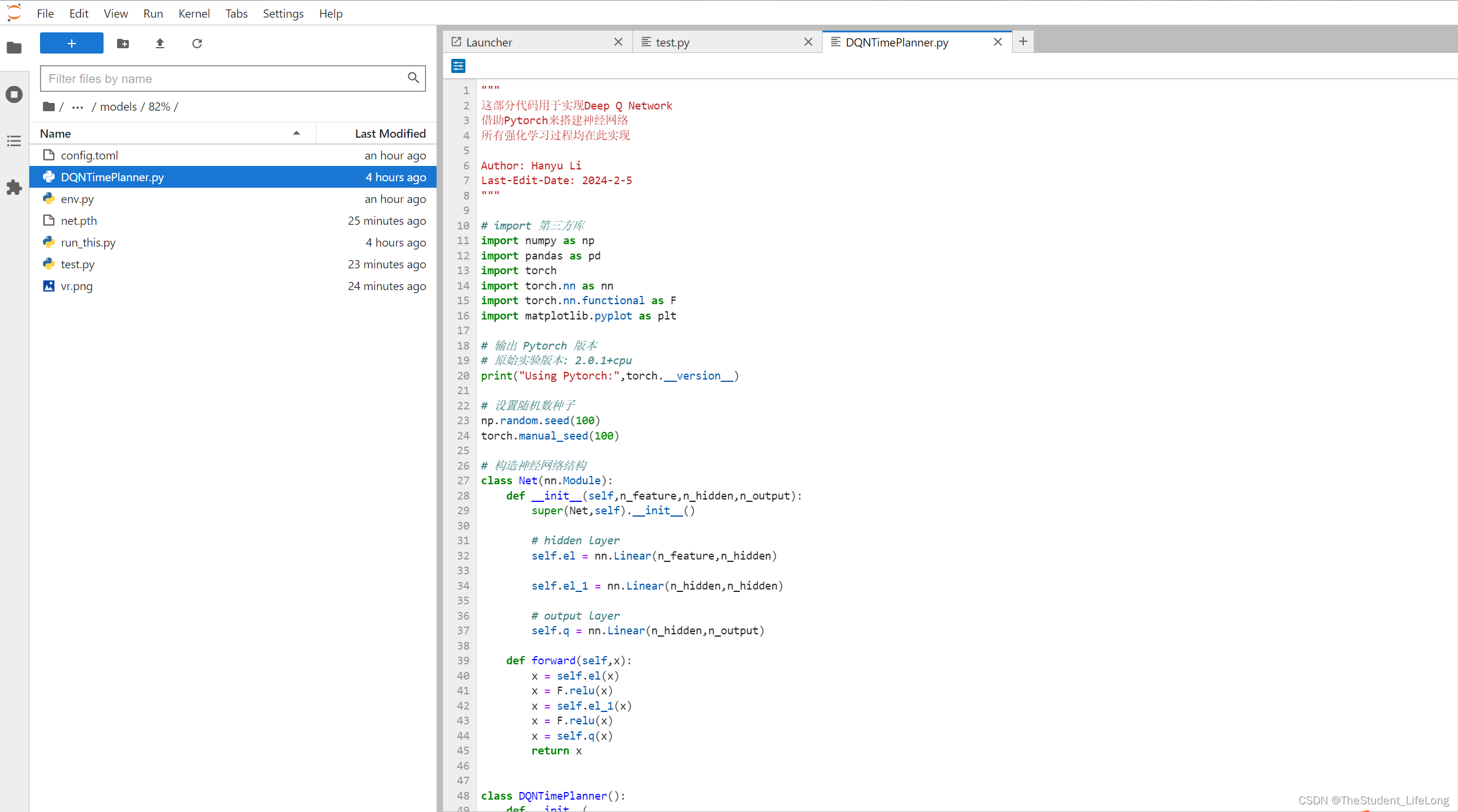1458x812 pixels.
Task: Navigate to models folder in breadcrumb
Action: pyautogui.click(x=118, y=107)
